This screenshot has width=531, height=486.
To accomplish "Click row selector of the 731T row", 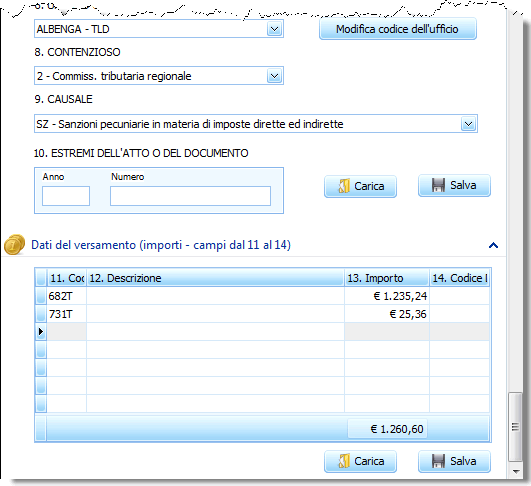I will (x=41, y=314).
